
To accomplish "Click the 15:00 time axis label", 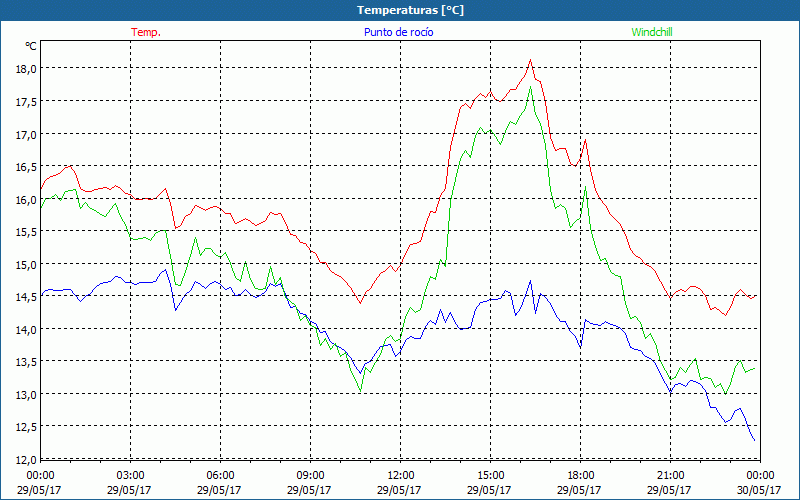I will (x=490, y=476).
